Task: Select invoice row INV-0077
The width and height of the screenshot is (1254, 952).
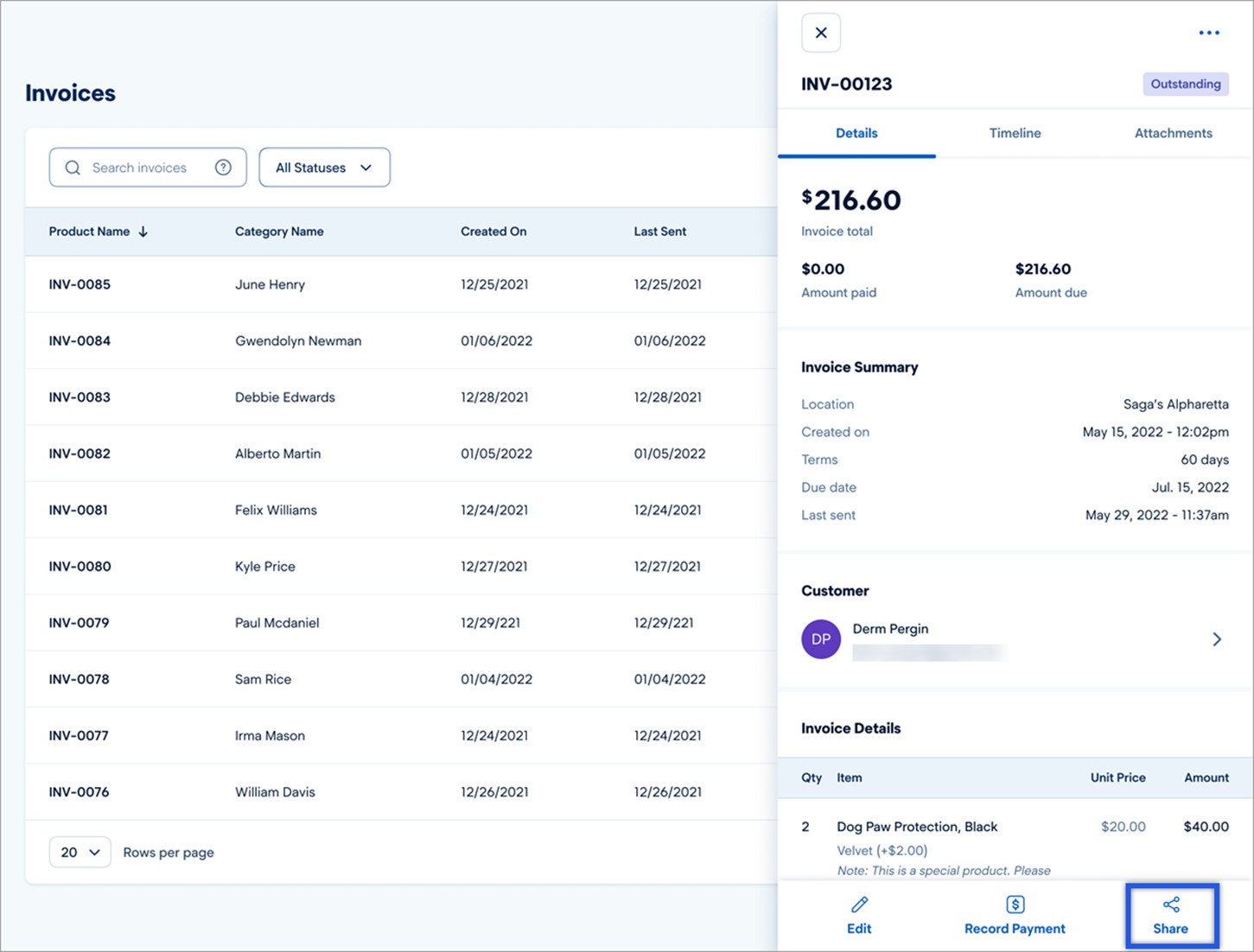Action: click(401, 735)
